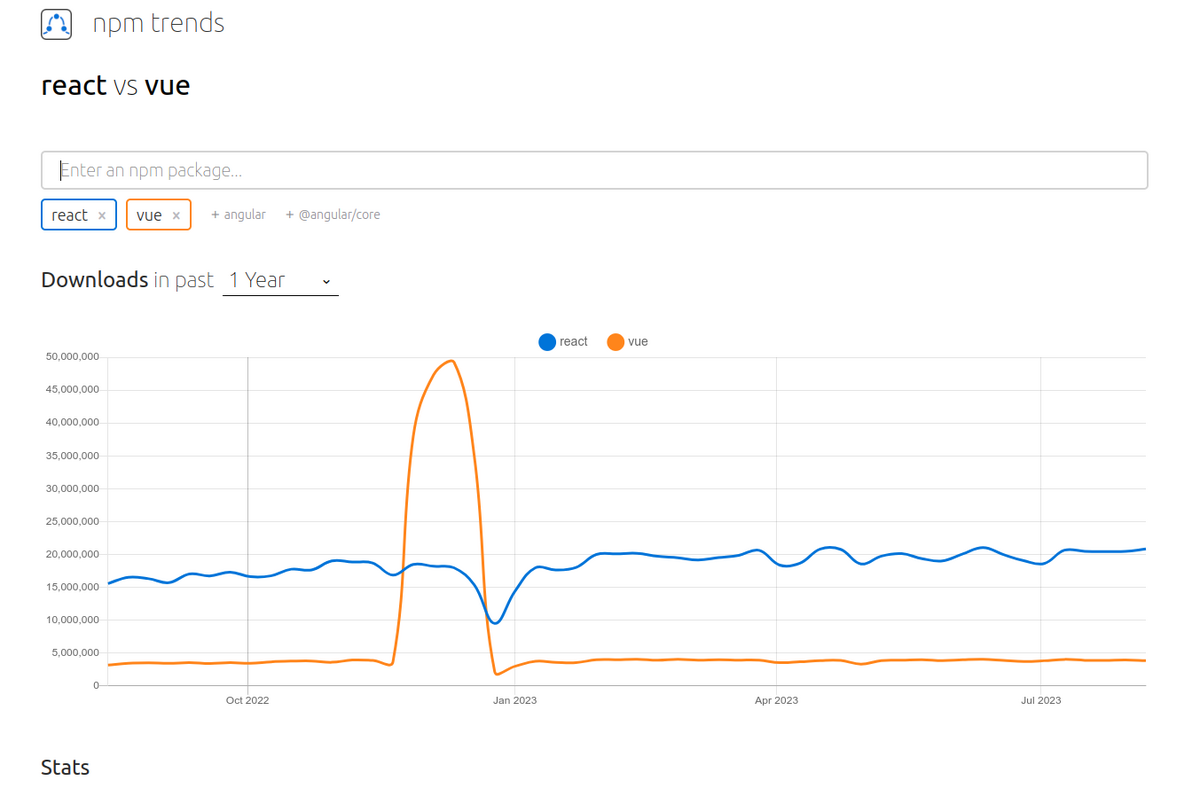Click the orange vue peak on chart
This screenshot has height=804, width=1200.
(452, 361)
